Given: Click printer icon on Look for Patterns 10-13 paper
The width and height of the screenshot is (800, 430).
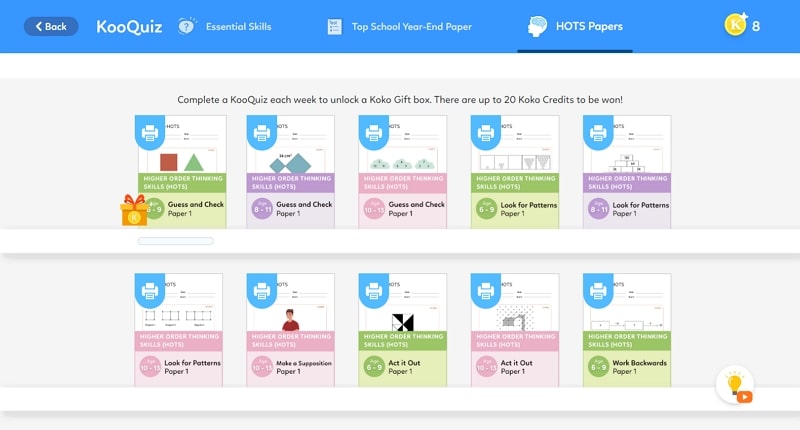Looking at the screenshot, I should tap(149, 292).
